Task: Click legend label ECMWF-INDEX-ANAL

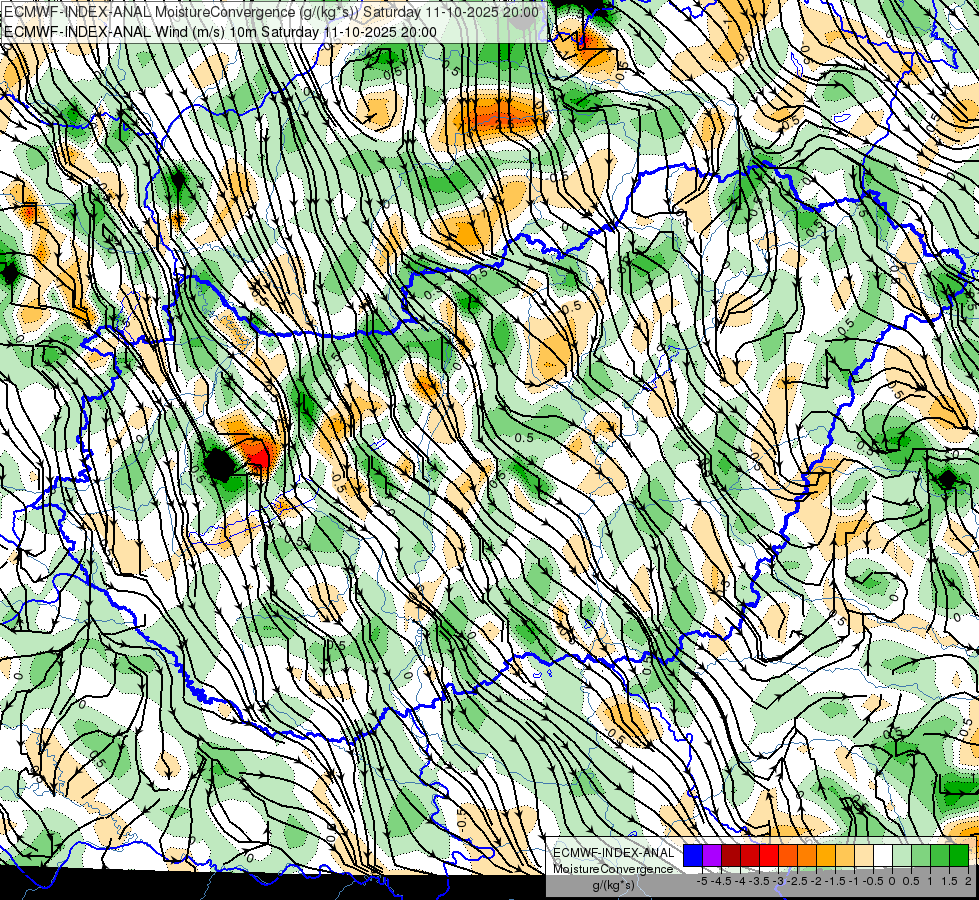Action: click(613, 853)
